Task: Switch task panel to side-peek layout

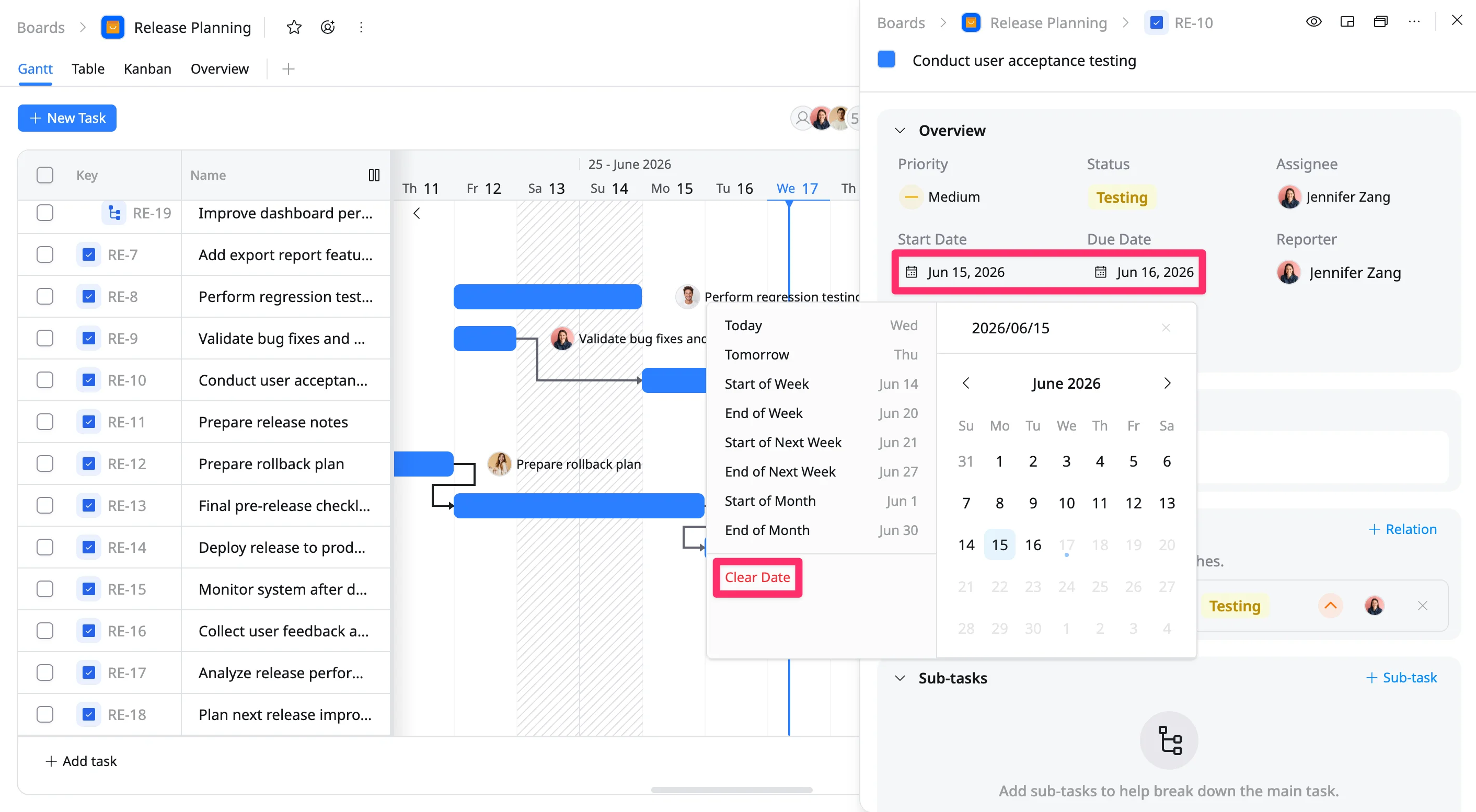Action: 1347,22
